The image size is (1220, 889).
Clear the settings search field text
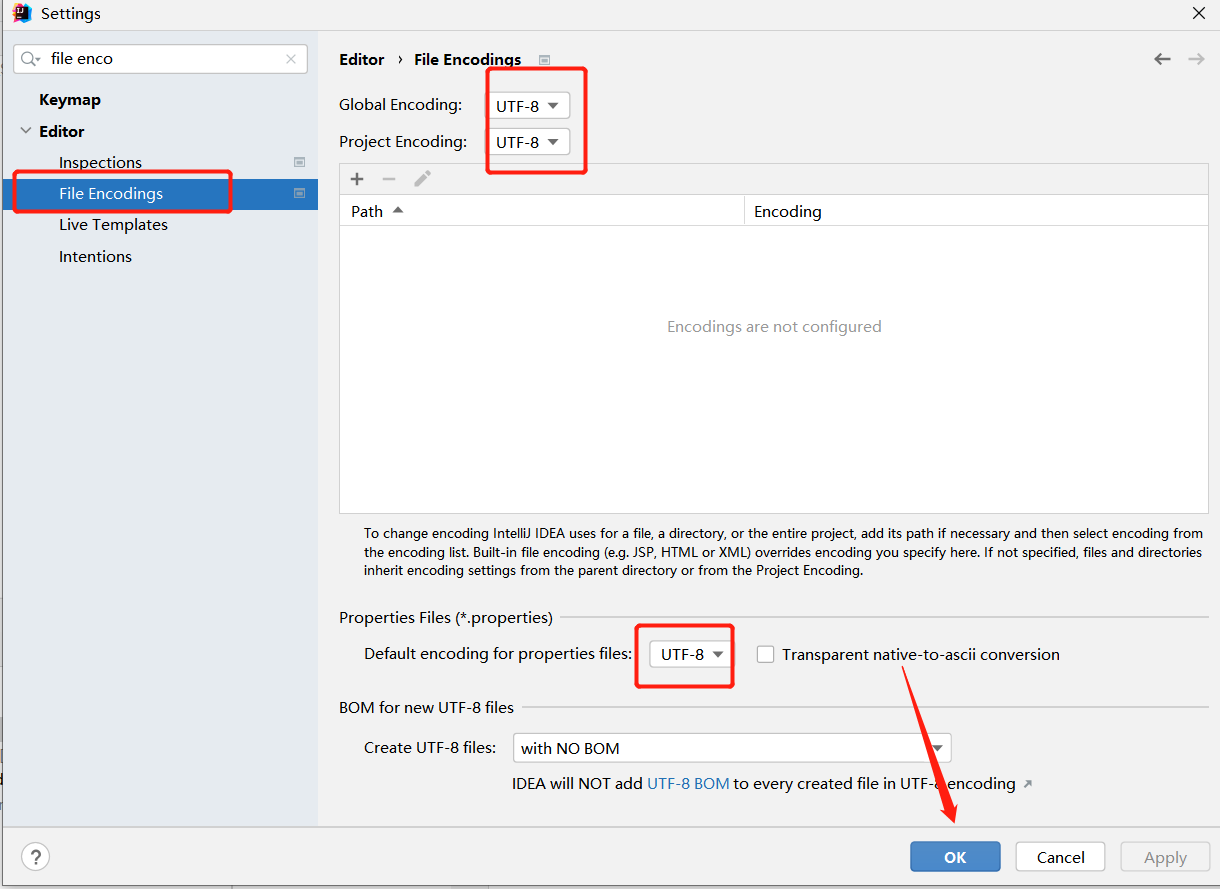[291, 59]
